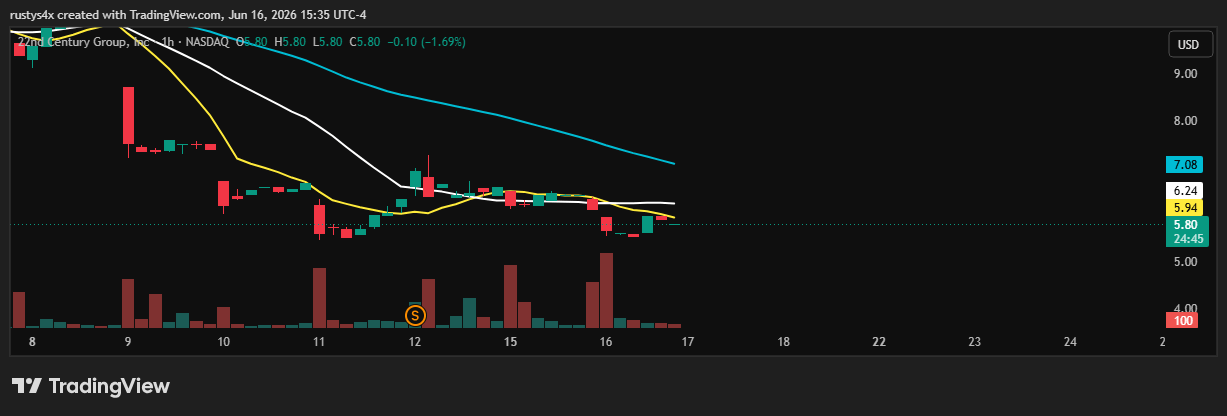Click the 24:45 countdown timer label
Screen dimensions: 1227x416
[1187, 239]
